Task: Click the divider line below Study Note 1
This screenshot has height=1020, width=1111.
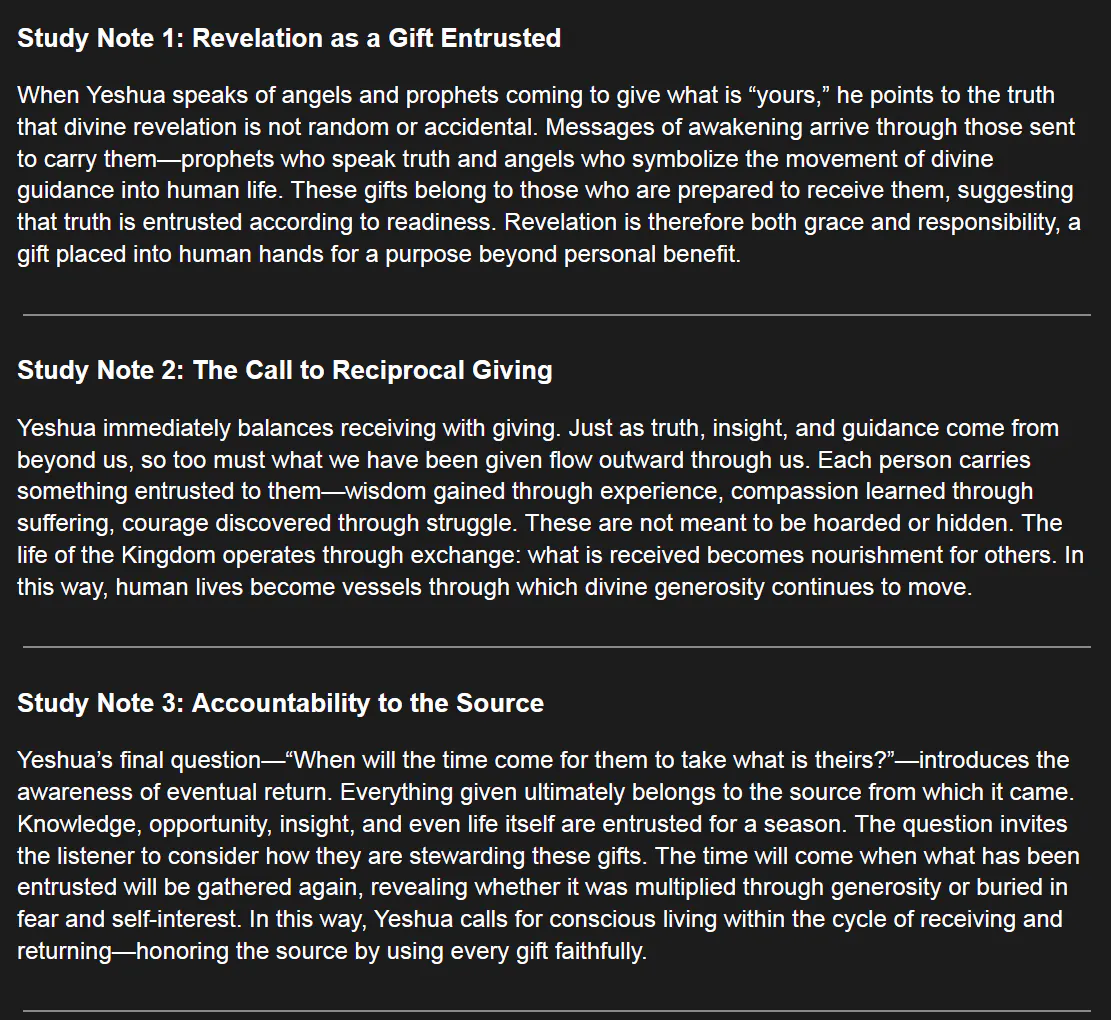Action: (556, 315)
